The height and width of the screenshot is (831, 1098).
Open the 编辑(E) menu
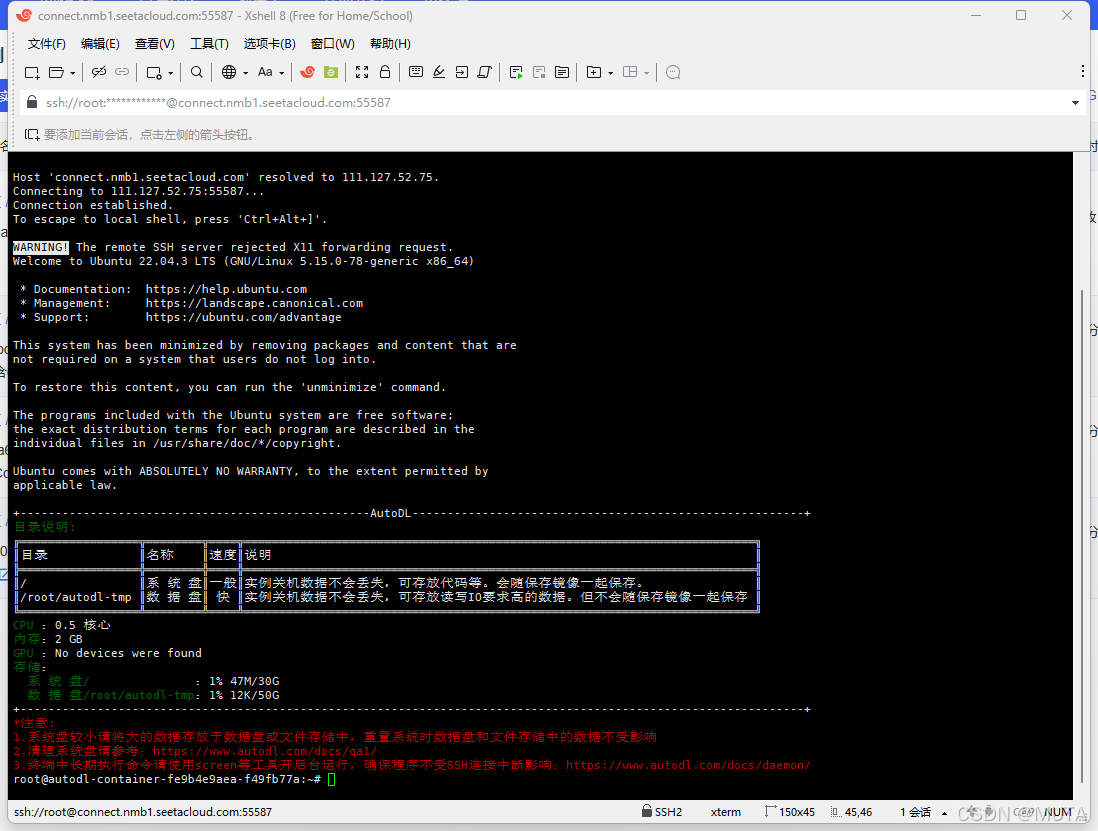[x=100, y=43]
